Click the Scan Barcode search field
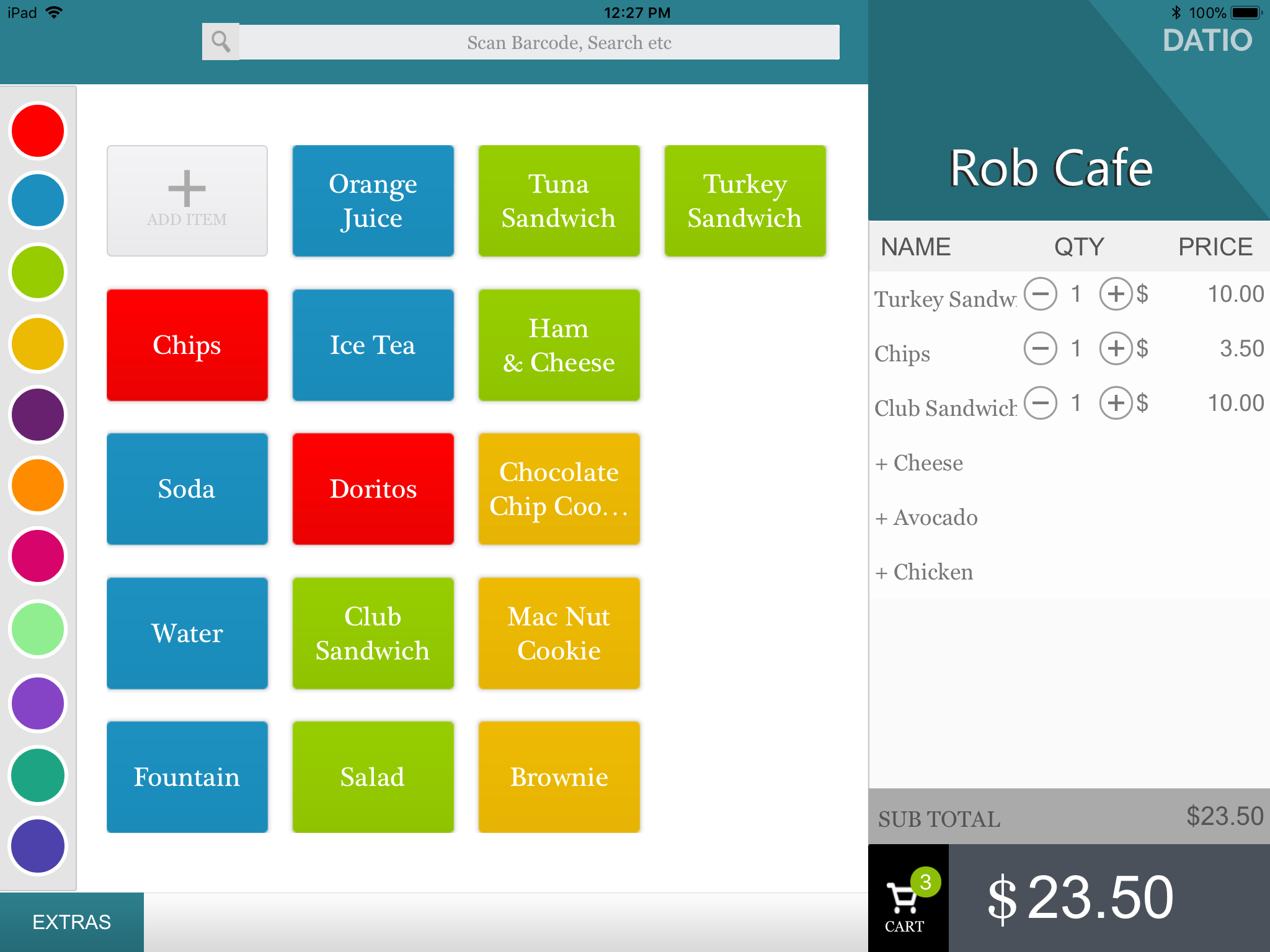The image size is (1270, 952). coord(540,42)
